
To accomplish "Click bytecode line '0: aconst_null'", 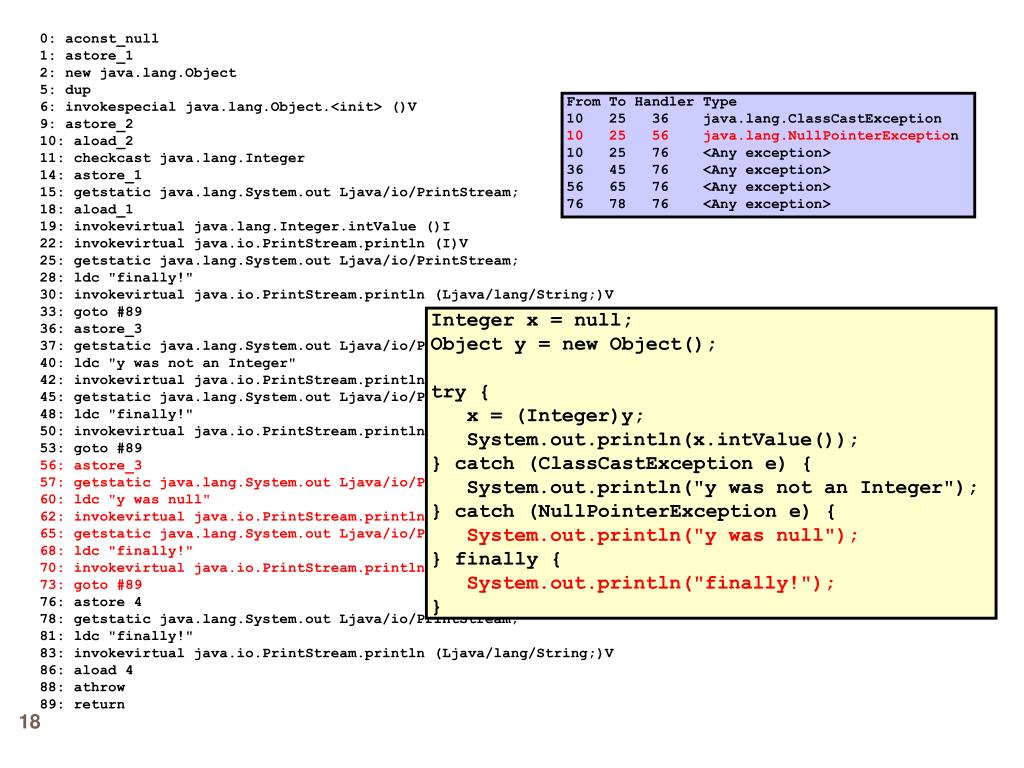I will [99, 39].
